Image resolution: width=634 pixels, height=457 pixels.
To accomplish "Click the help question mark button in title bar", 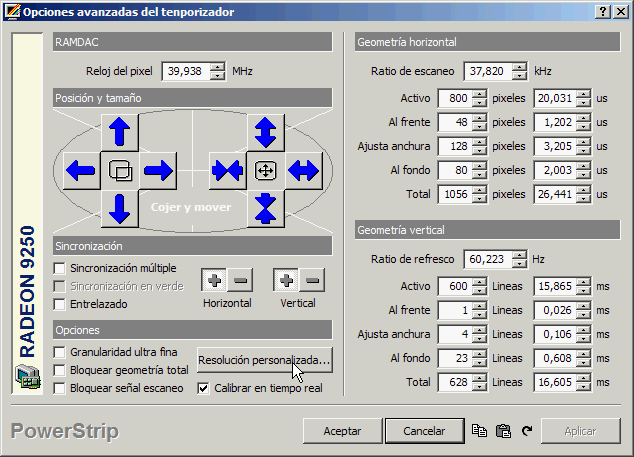I will [x=603, y=12].
